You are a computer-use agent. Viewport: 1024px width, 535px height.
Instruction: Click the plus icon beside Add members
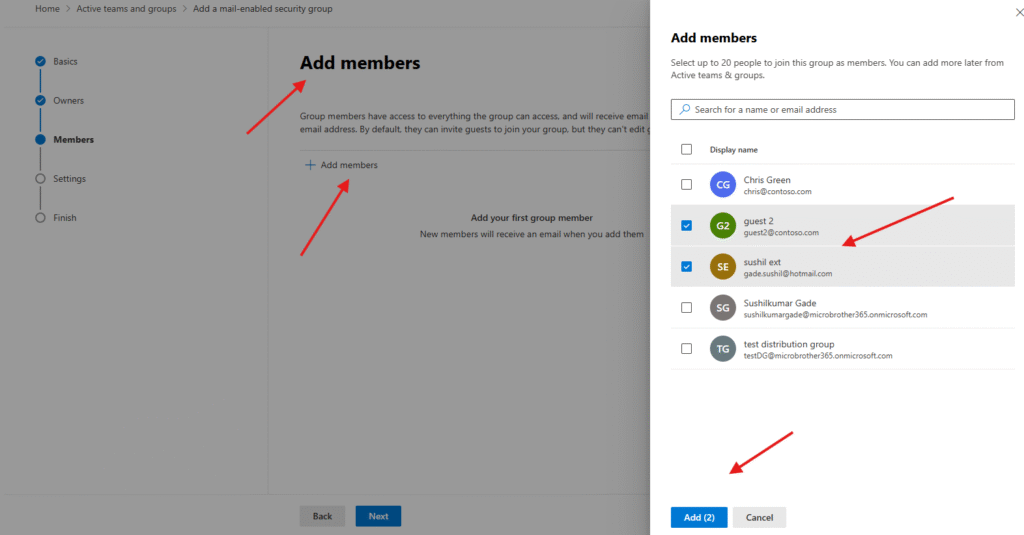pos(310,165)
